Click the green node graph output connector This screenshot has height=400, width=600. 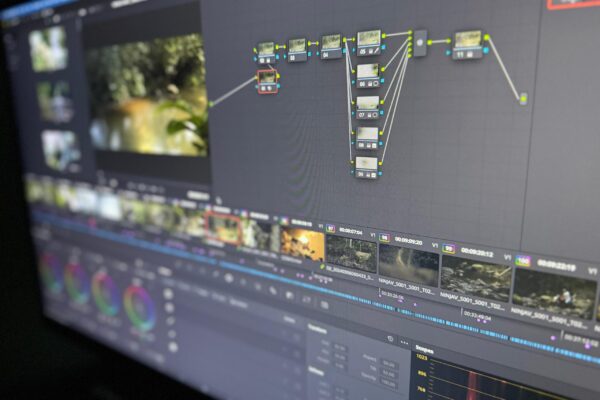click(x=523, y=98)
